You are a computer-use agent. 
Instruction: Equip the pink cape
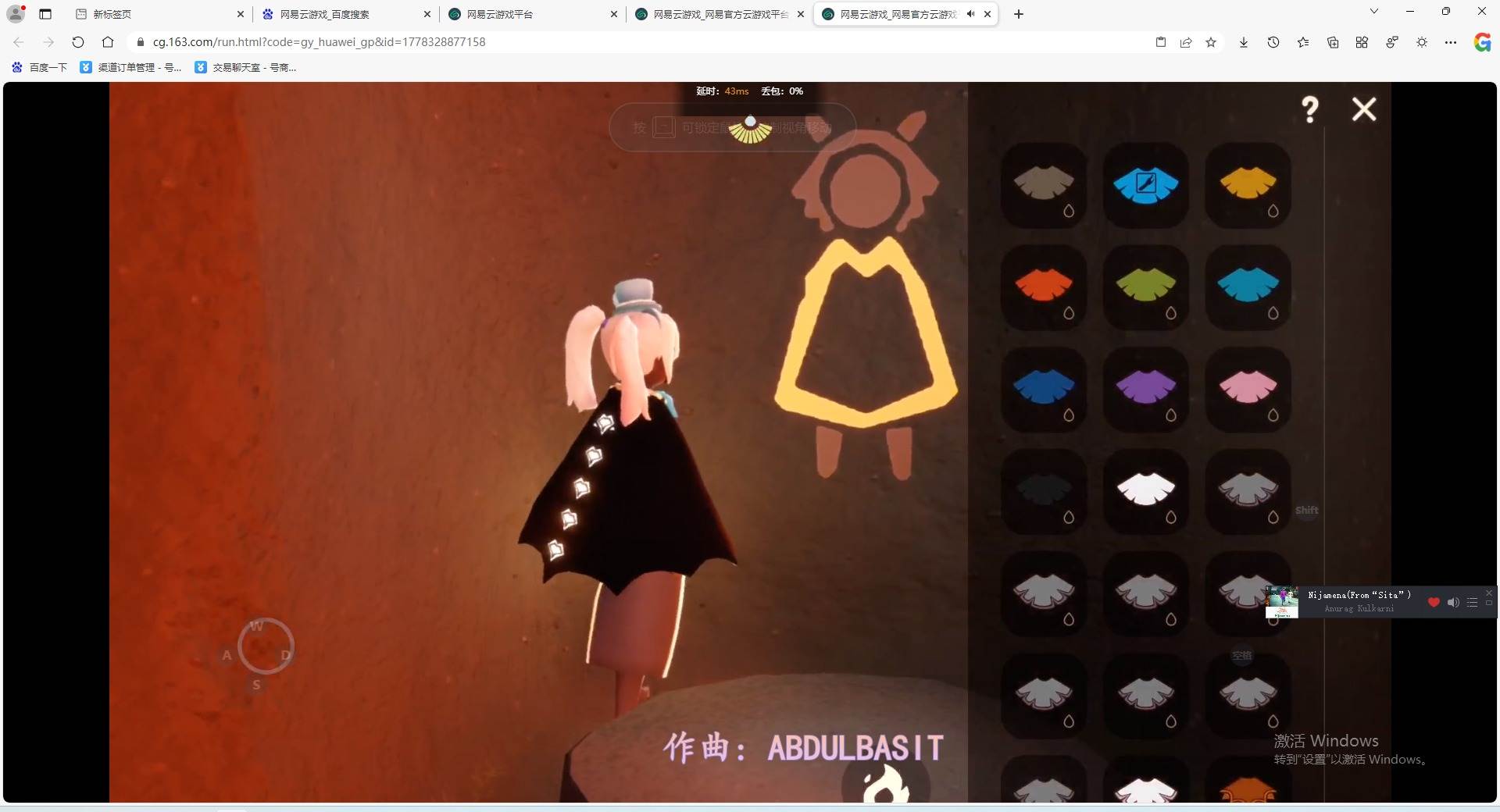(x=1248, y=390)
